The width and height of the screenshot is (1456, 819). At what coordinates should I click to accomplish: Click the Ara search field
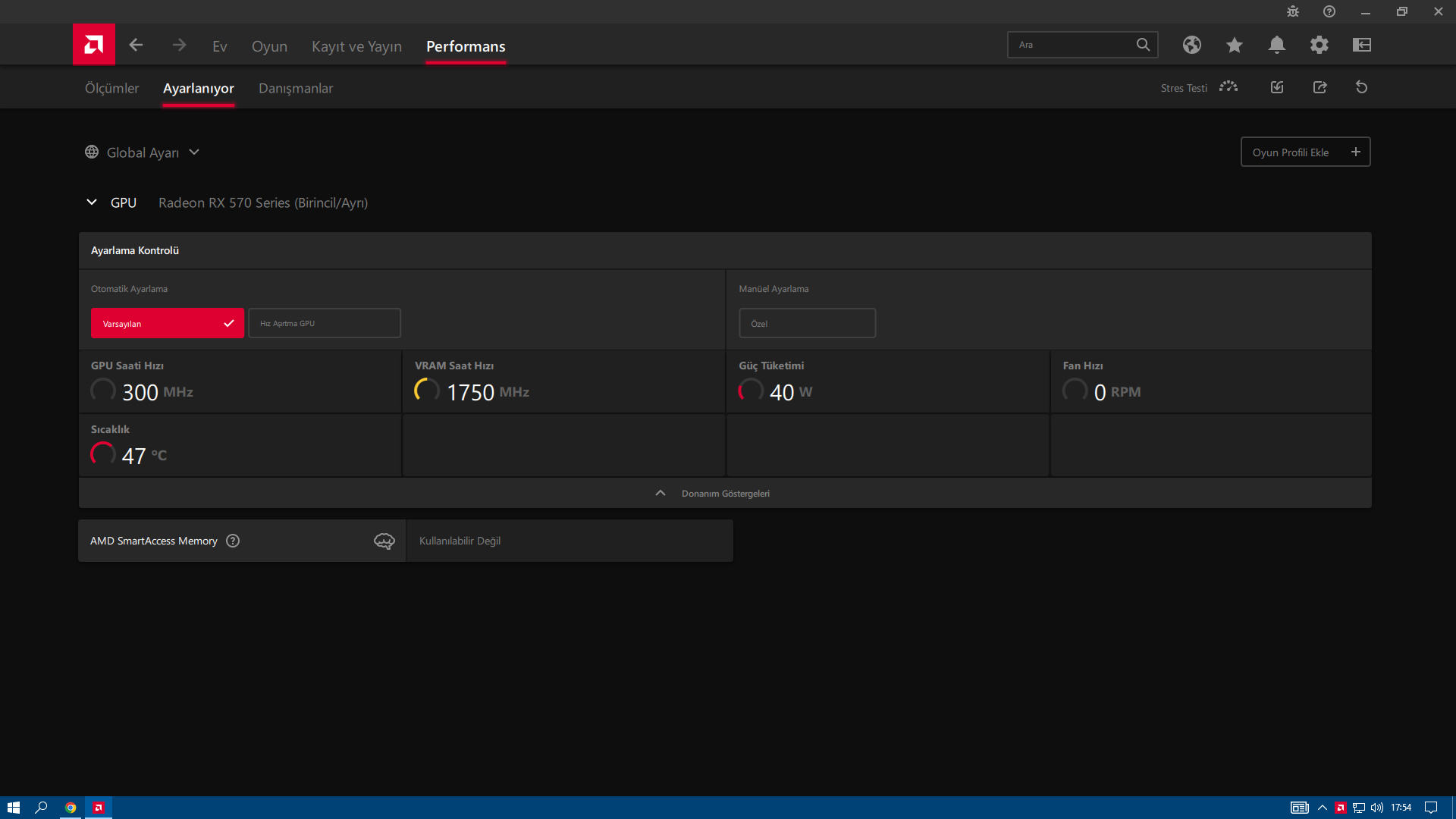(x=1073, y=45)
